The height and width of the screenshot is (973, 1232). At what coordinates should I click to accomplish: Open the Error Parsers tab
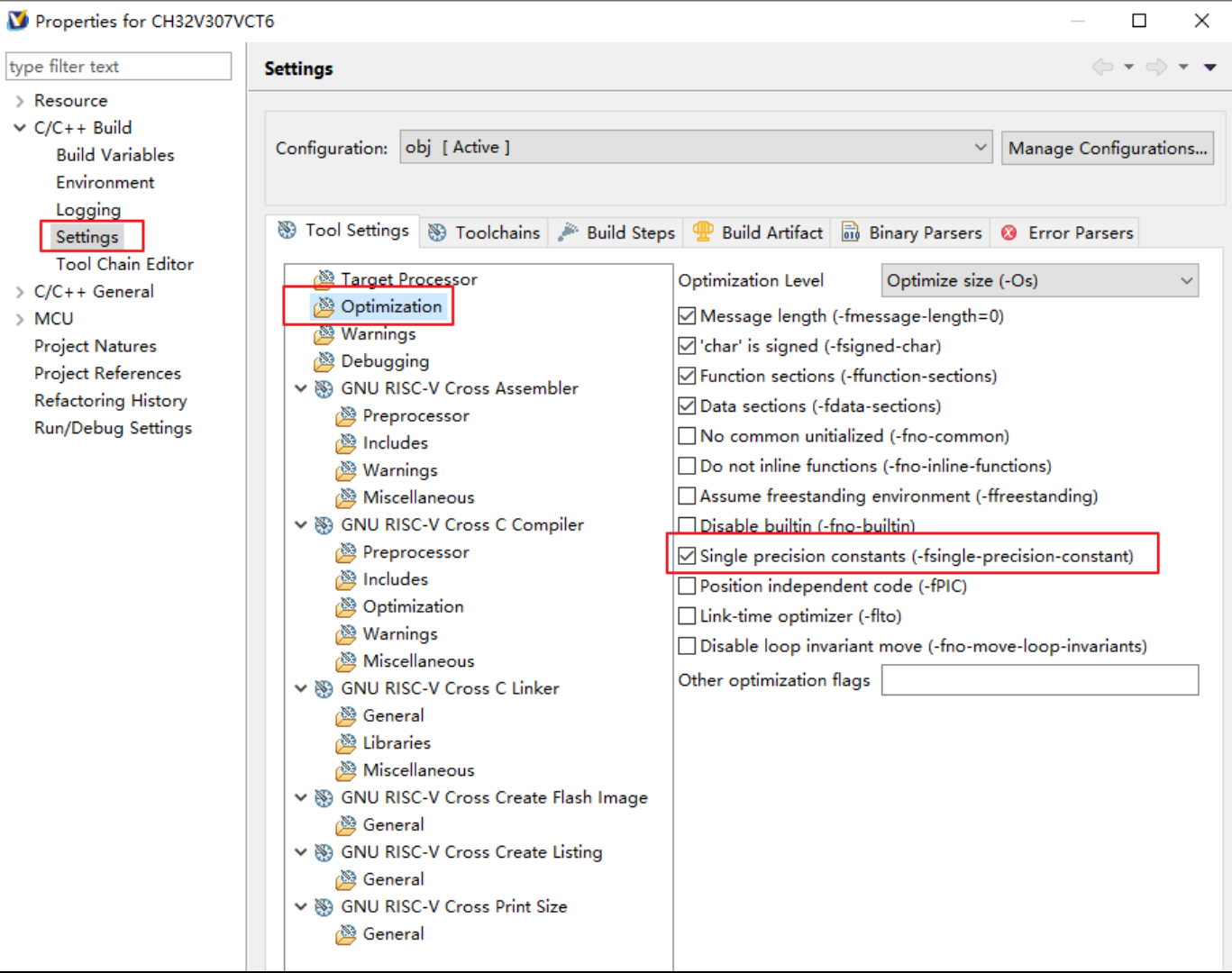[1067, 232]
